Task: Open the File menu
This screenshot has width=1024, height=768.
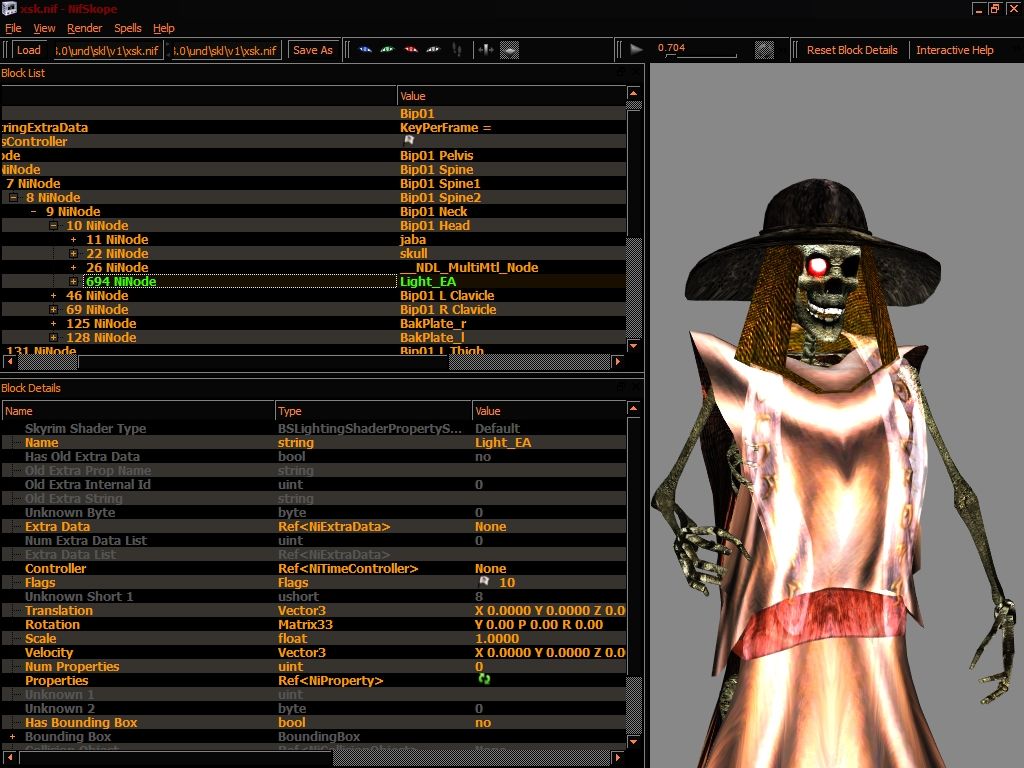Action: click(13, 28)
